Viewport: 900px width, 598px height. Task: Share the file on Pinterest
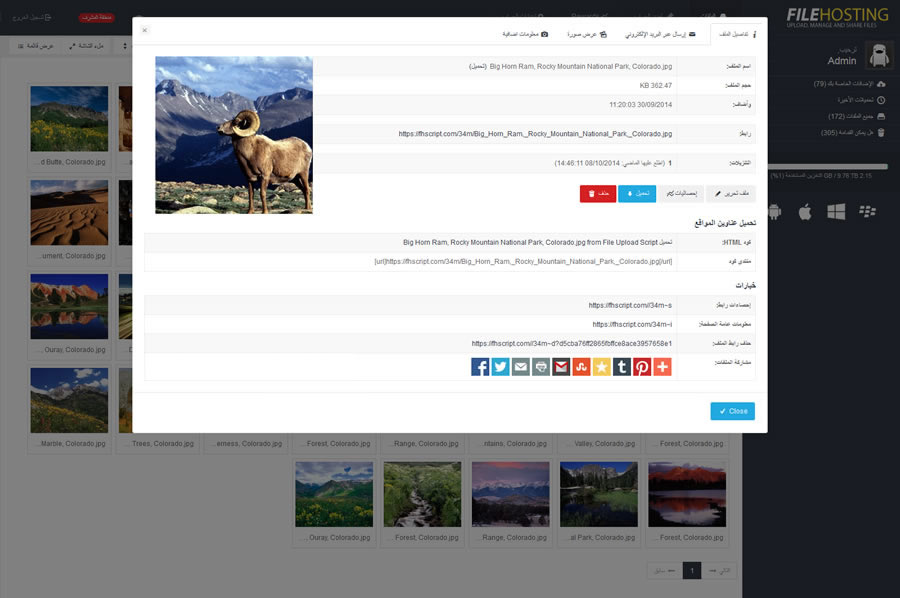[x=642, y=367]
